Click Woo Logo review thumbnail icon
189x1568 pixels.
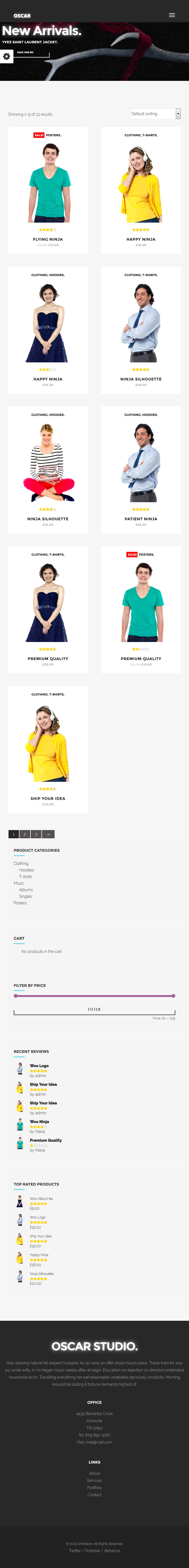(x=19, y=1069)
